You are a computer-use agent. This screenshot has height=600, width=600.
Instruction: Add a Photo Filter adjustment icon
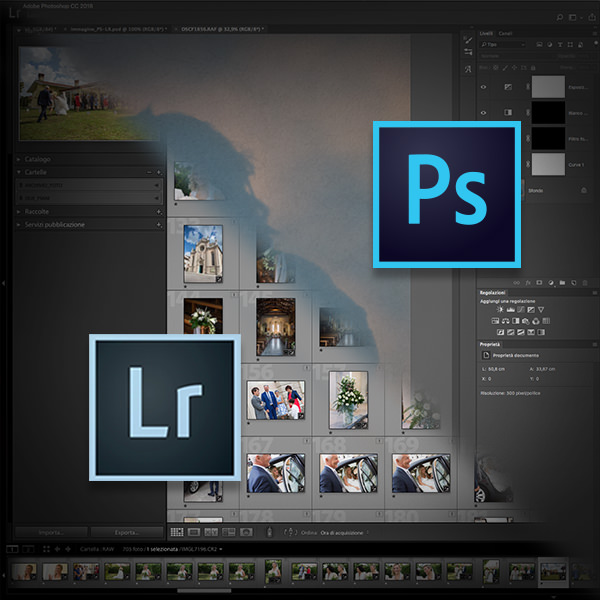pyautogui.click(x=526, y=321)
